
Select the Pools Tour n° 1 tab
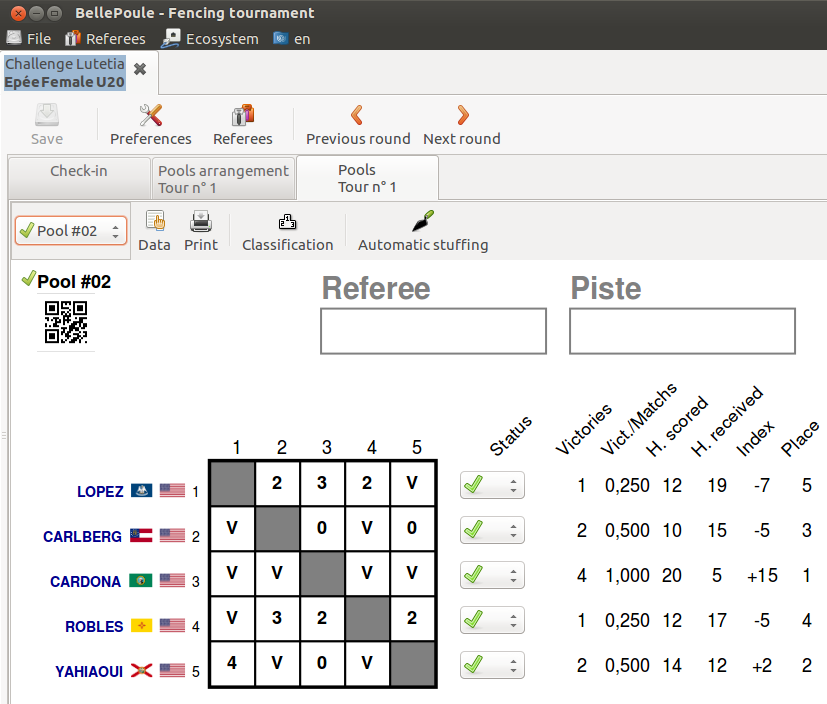point(367,178)
